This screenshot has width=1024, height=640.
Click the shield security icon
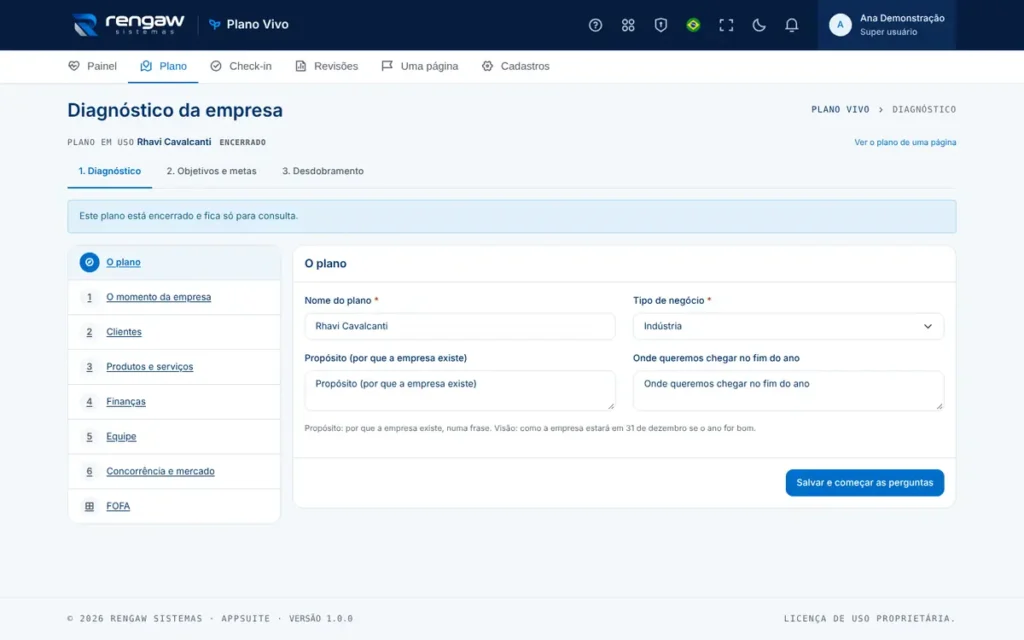pyautogui.click(x=660, y=25)
